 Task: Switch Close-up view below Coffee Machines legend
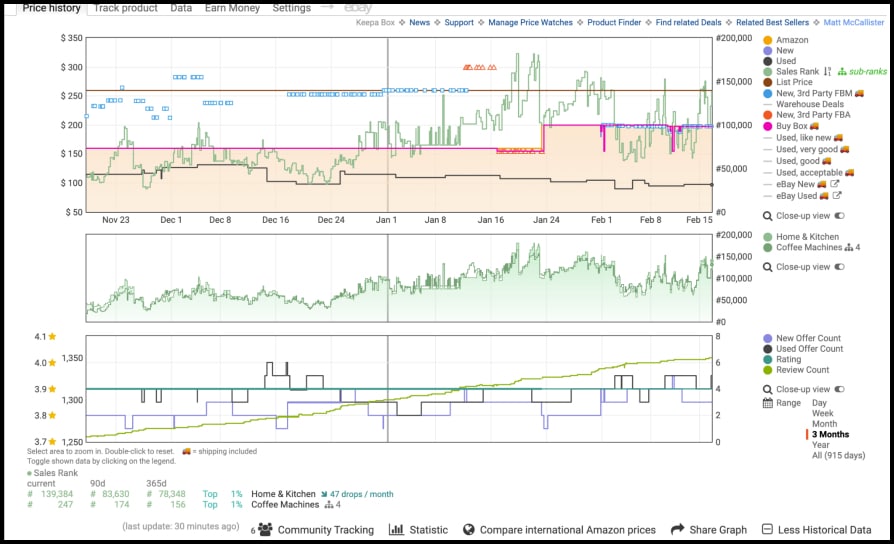pyautogui.click(x=839, y=266)
